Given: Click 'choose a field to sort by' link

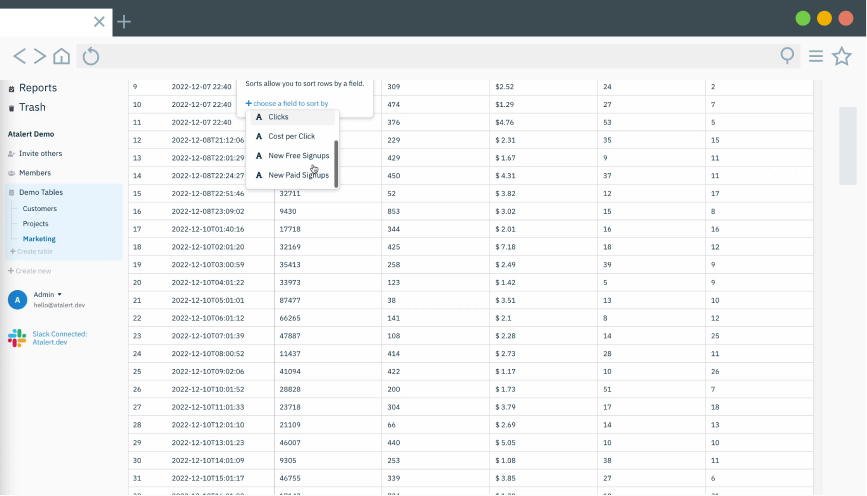Looking at the screenshot, I should tap(287, 103).
